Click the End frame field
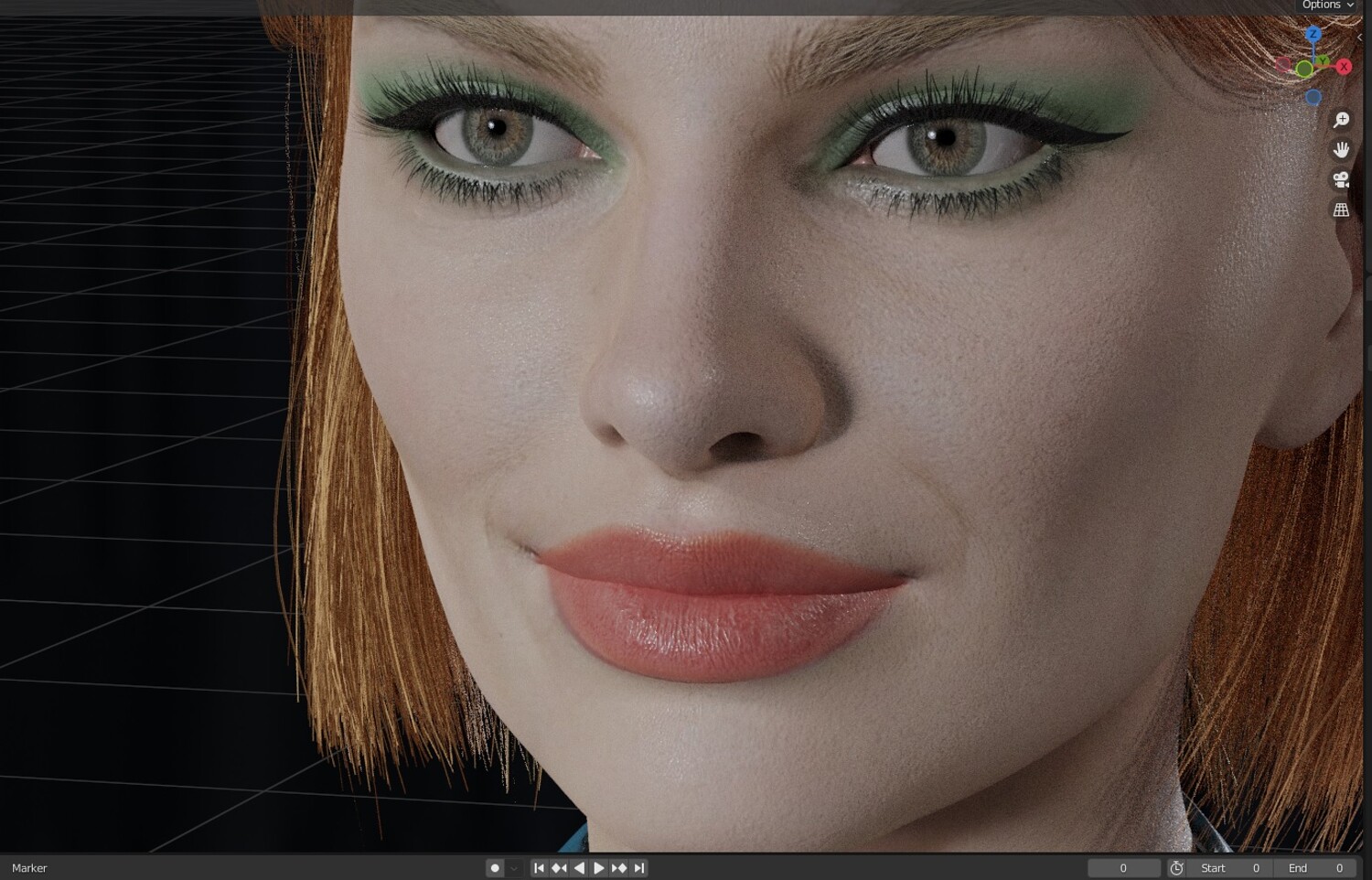1372x880 pixels. pos(1315,868)
